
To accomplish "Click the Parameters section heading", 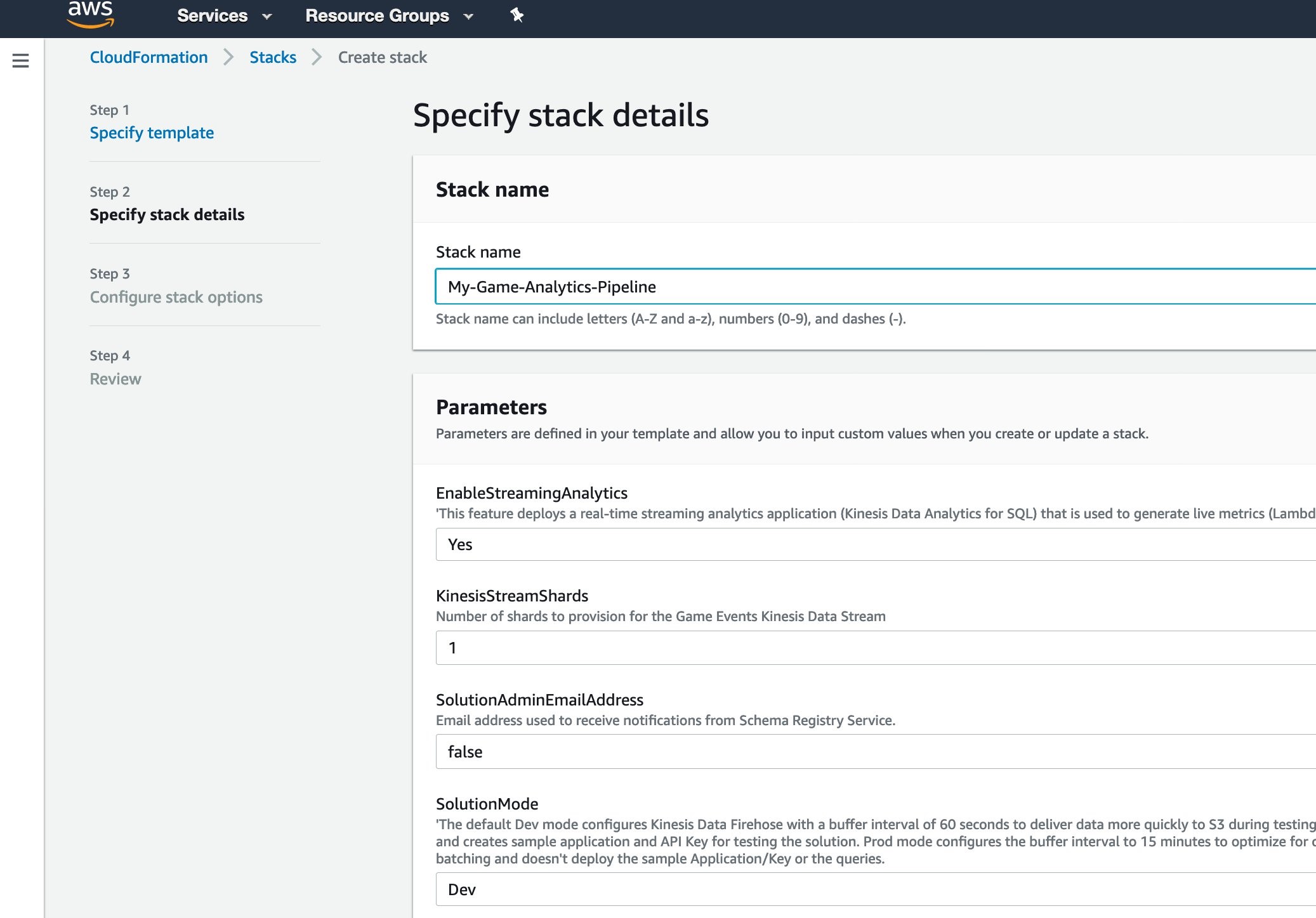I will [491, 407].
